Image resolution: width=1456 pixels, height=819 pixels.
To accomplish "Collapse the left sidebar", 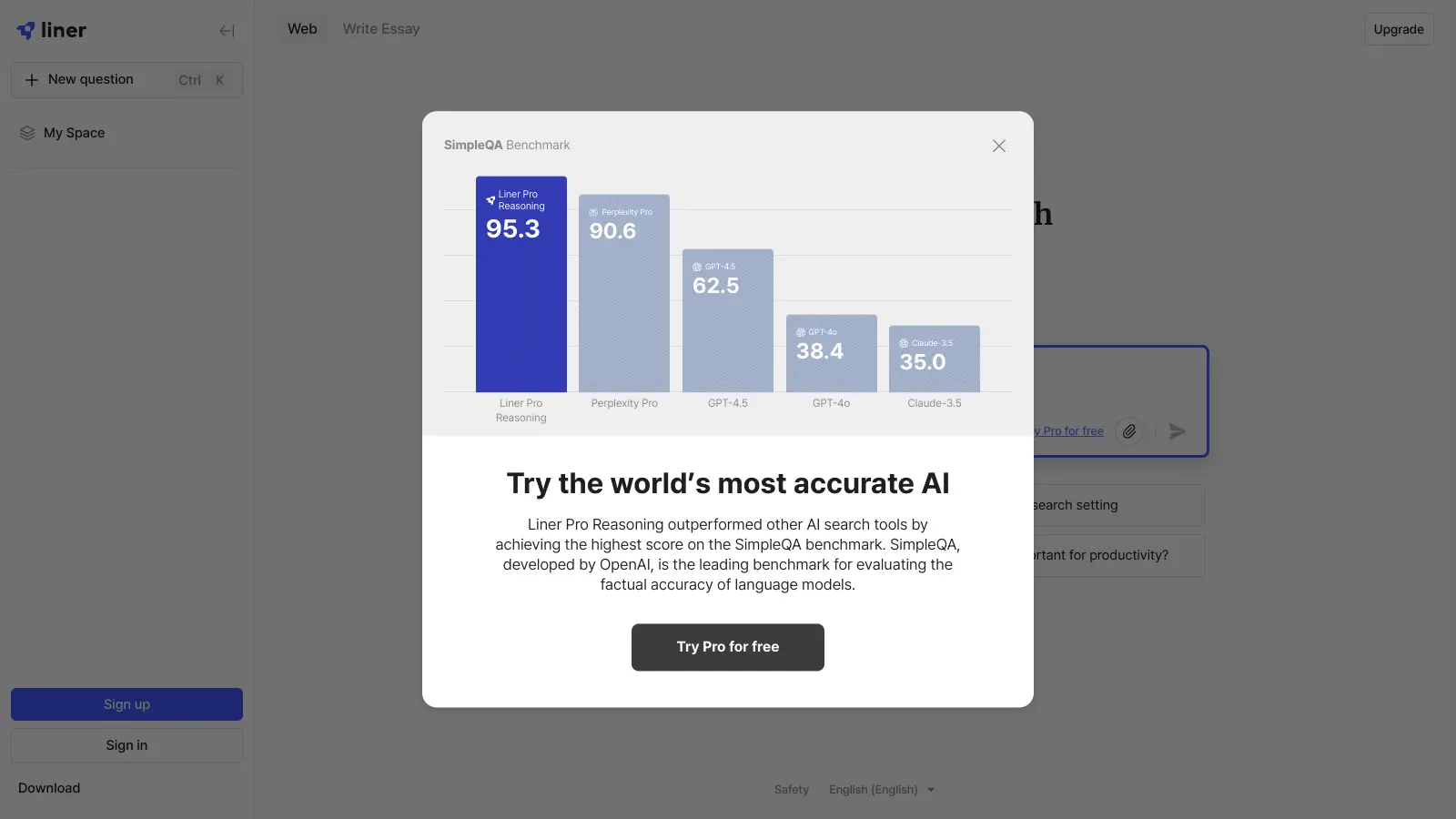I will (227, 31).
